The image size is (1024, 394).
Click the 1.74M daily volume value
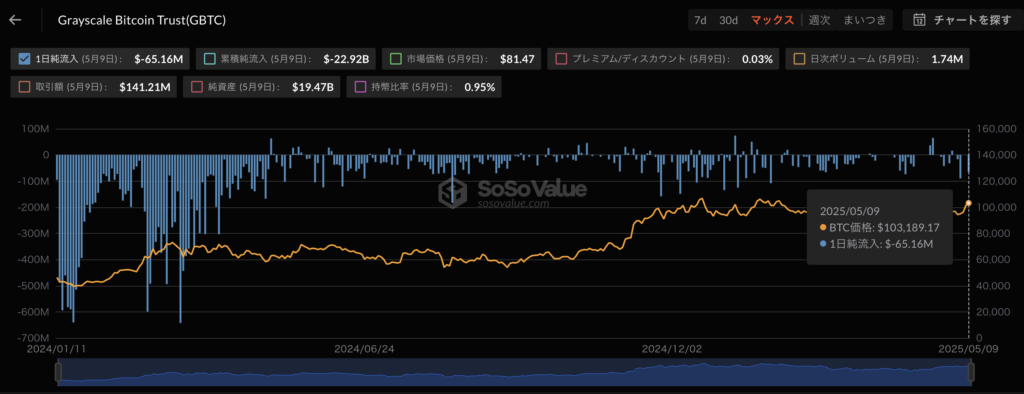(948, 59)
